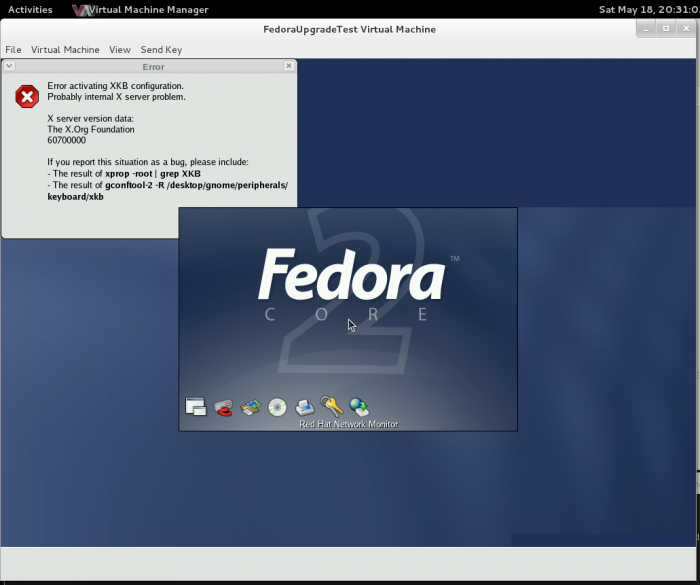Open the File menu
The height and width of the screenshot is (585, 700).
click(x=13, y=49)
